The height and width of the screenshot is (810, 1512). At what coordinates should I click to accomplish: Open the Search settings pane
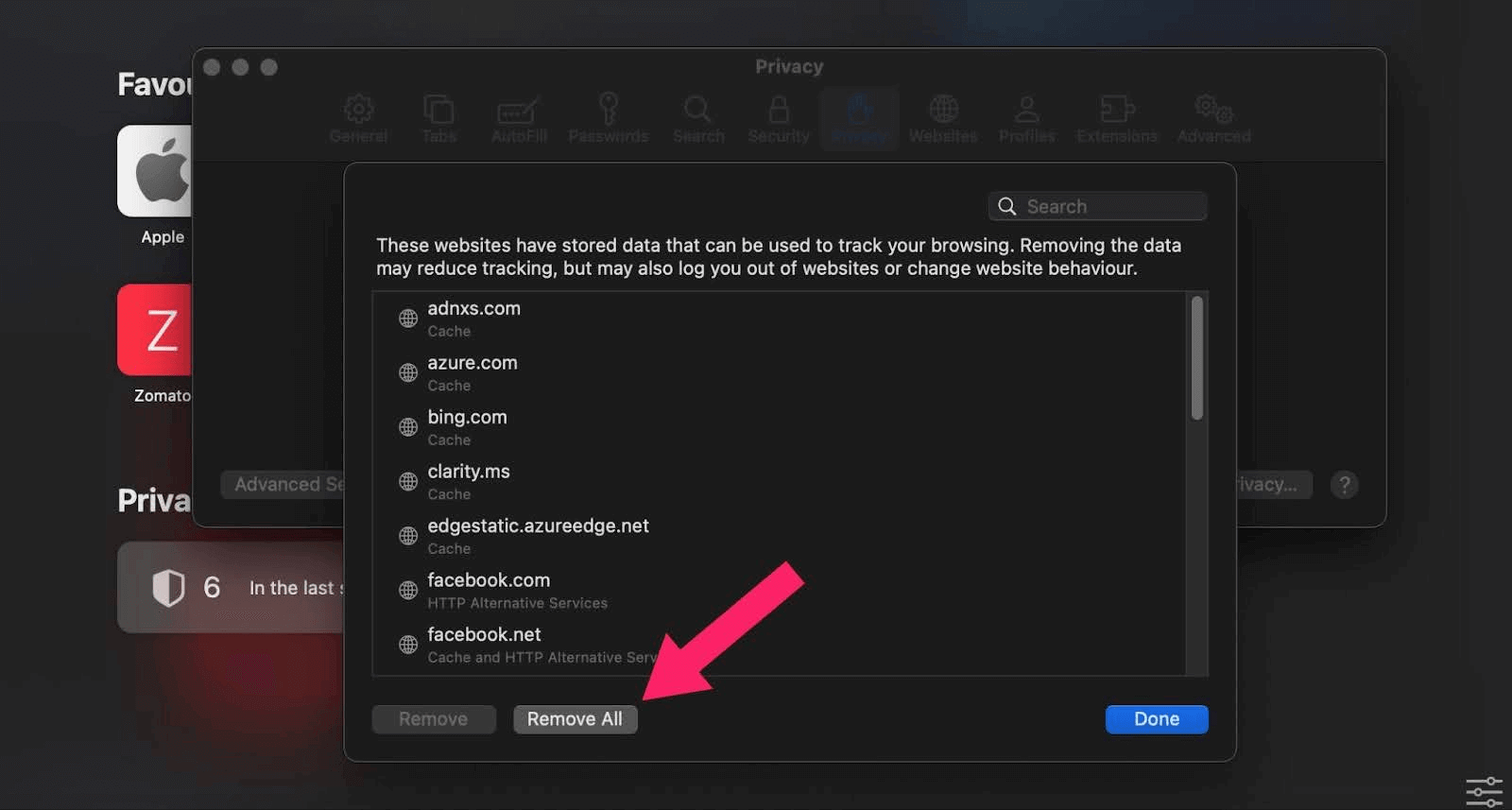(x=698, y=119)
